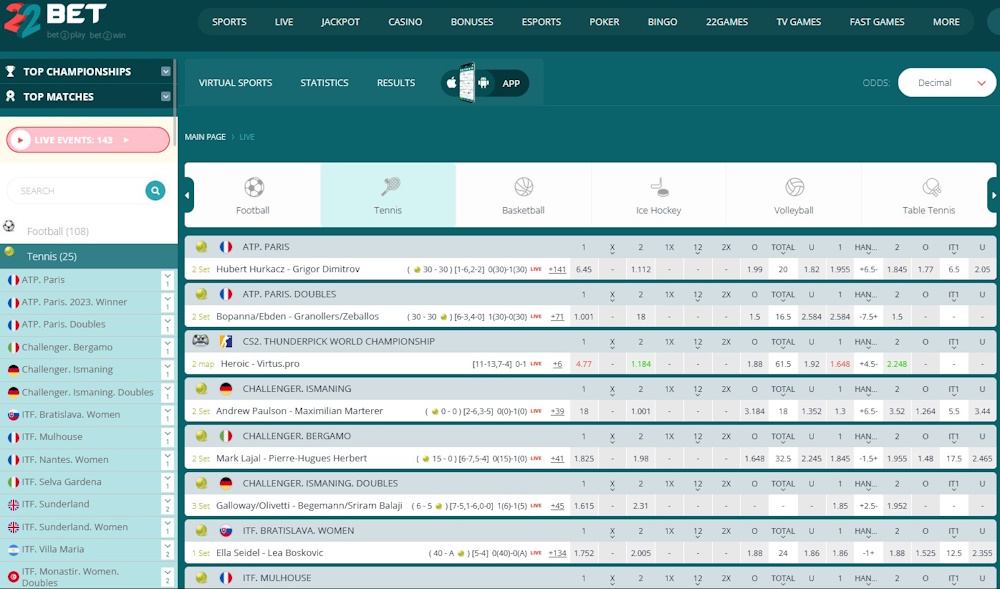Click the App download button label
This screenshot has height=589, width=1000.
511,84
